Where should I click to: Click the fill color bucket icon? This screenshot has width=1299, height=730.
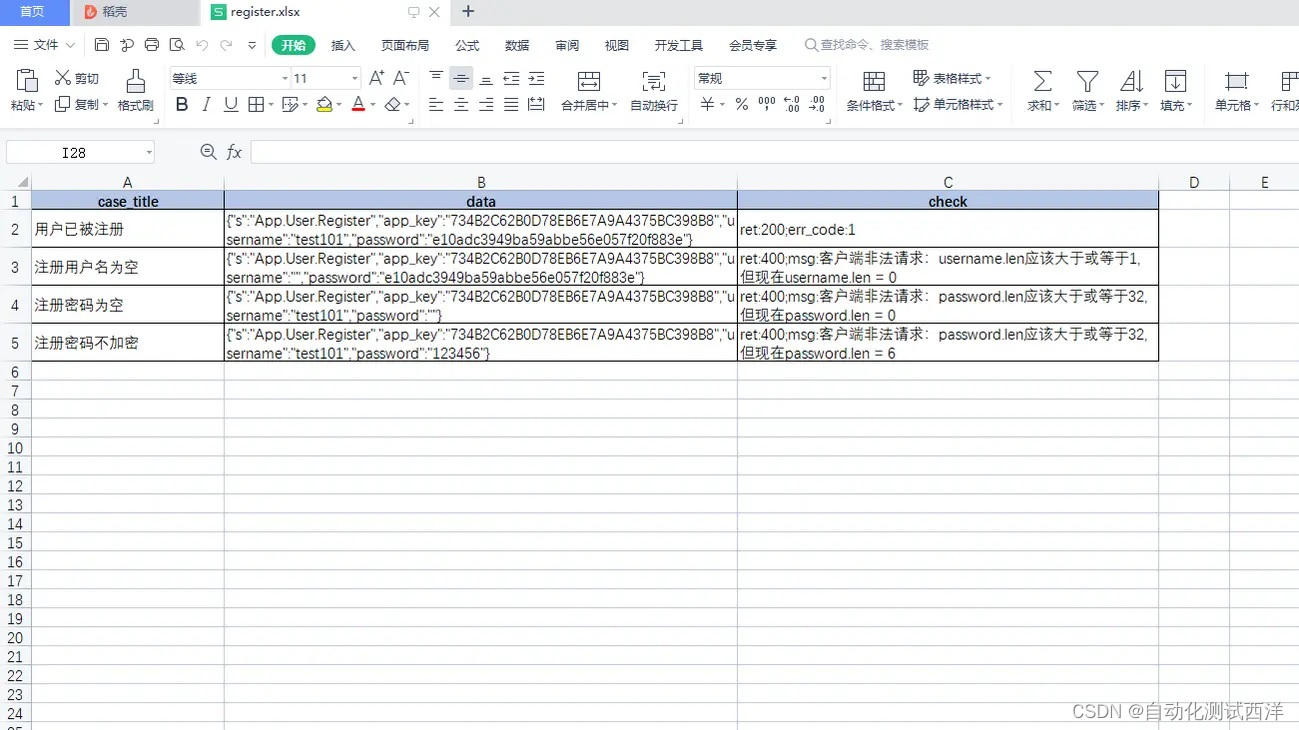324,104
